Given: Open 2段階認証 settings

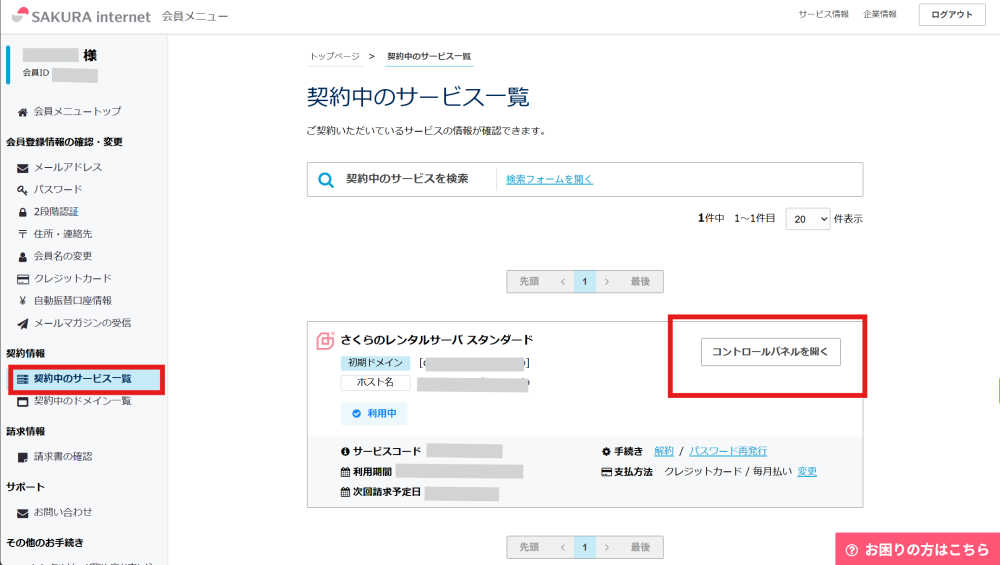Looking at the screenshot, I should coord(56,212).
